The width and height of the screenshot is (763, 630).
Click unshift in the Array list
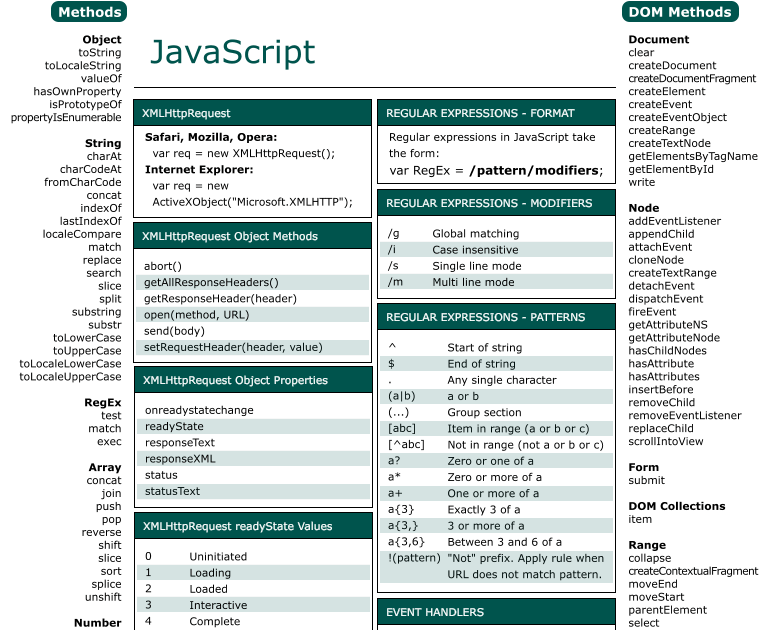pos(103,597)
